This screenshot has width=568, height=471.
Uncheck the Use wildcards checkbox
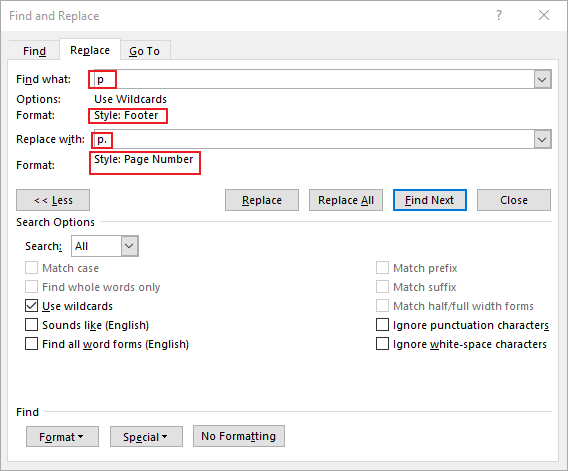(x=32, y=306)
